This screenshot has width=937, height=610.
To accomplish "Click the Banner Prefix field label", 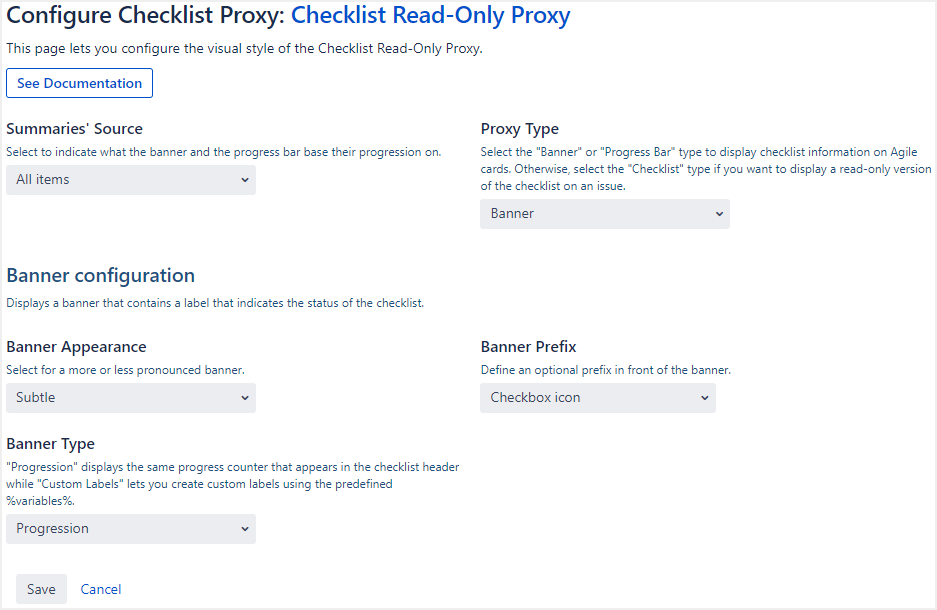I will coord(528,347).
